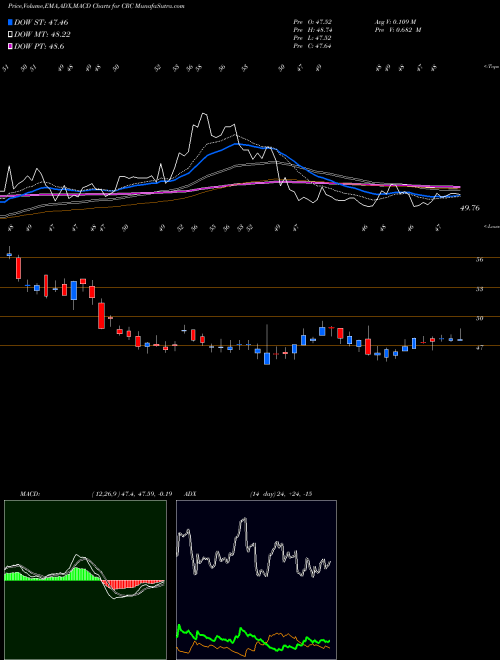Click the 'Avg V: 0.109 M' value
500x660 pixels.
(x=395, y=21)
